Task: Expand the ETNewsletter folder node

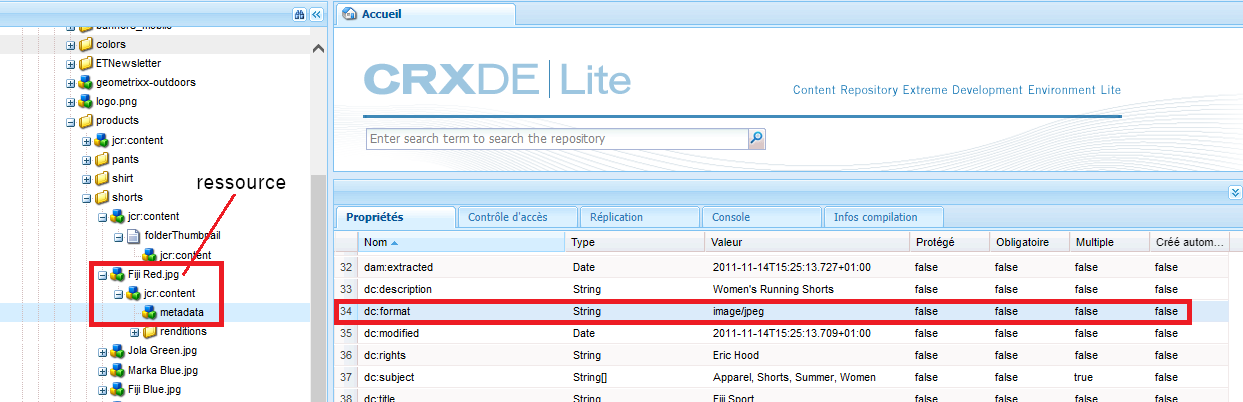Action: point(71,63)
